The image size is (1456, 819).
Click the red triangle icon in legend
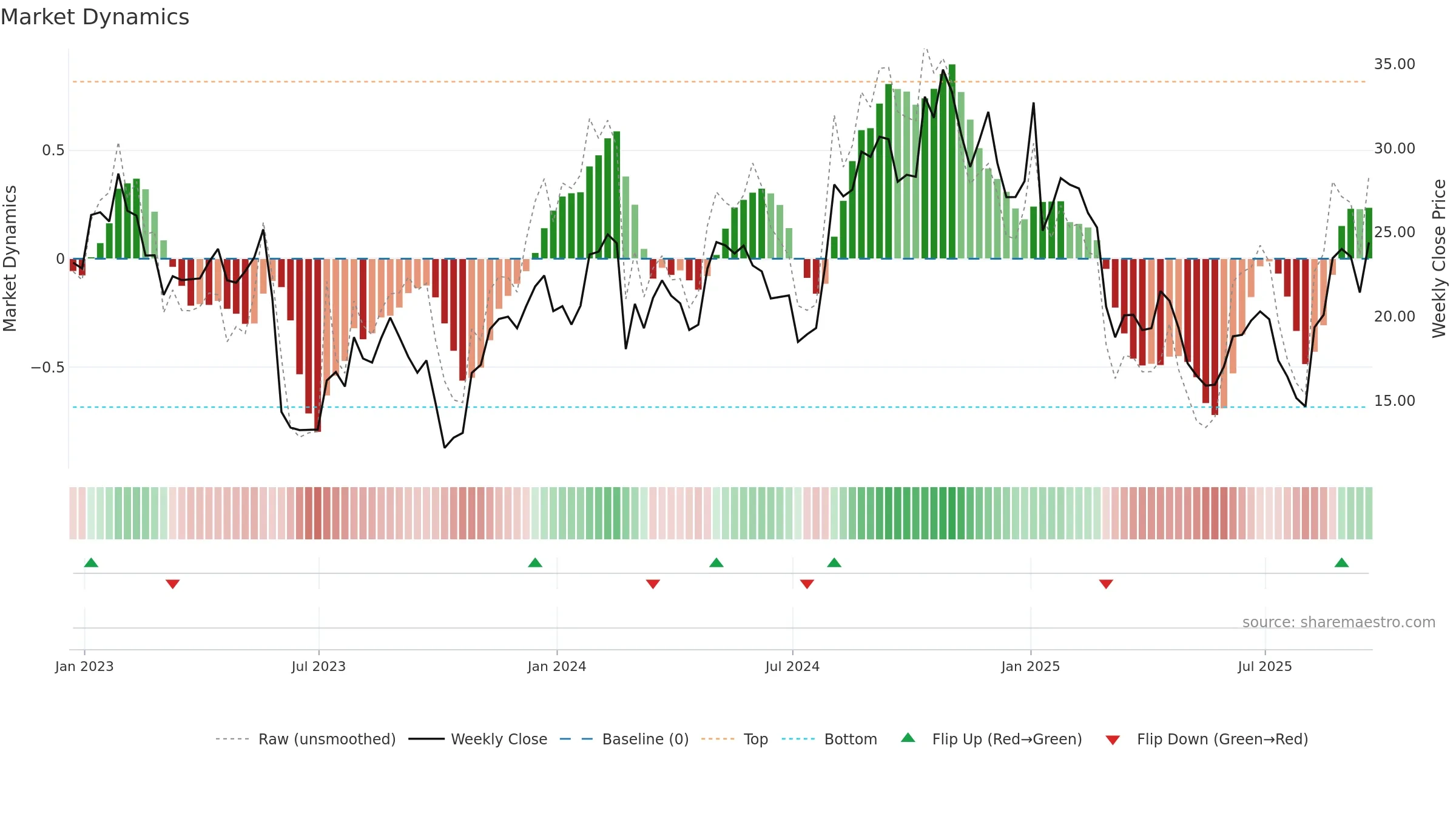[1113, 740]
